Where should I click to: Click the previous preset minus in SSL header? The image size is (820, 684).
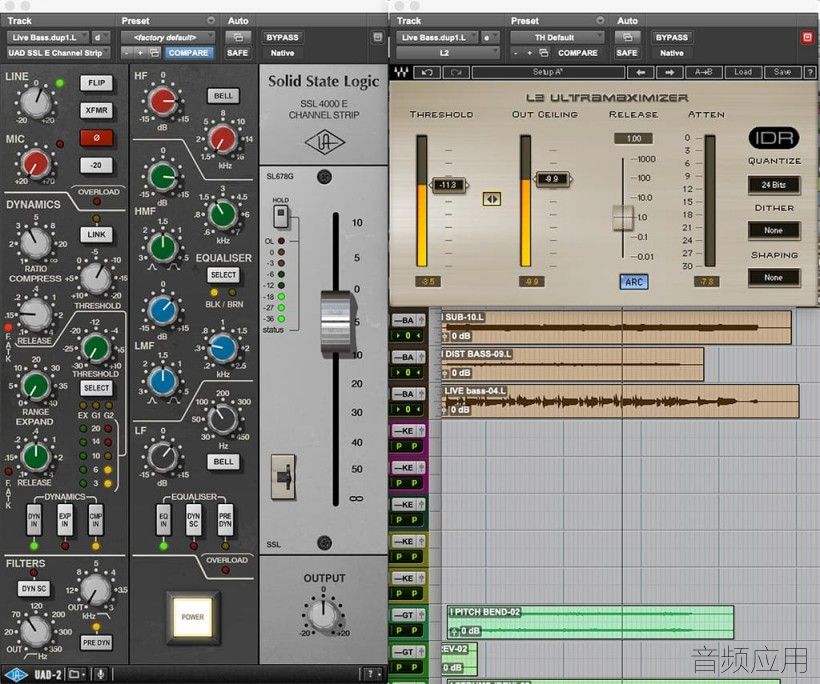pos(127,53)
